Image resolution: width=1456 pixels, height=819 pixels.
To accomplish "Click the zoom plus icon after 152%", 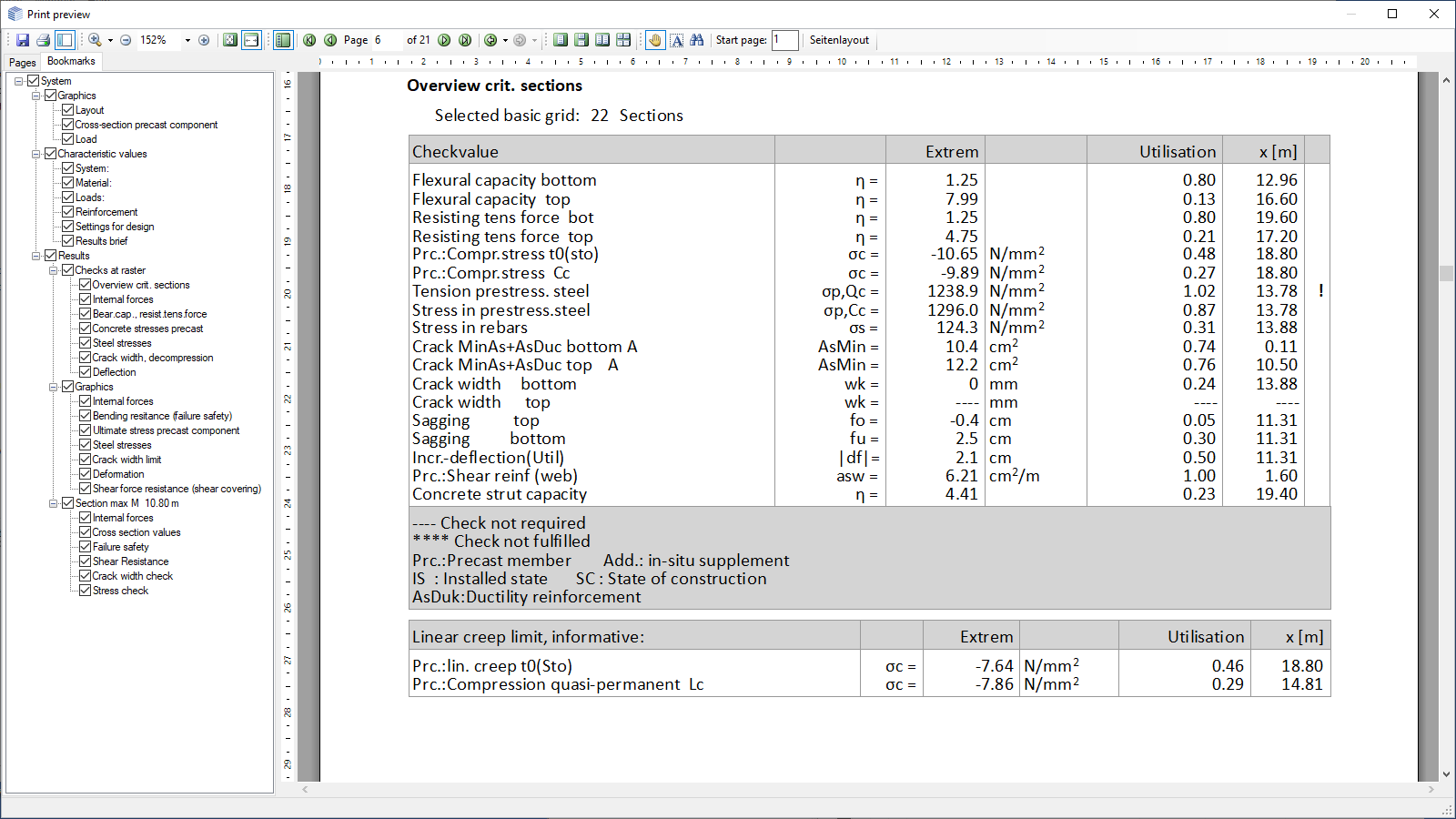I will pyautogui.click(x=204, y=40).
